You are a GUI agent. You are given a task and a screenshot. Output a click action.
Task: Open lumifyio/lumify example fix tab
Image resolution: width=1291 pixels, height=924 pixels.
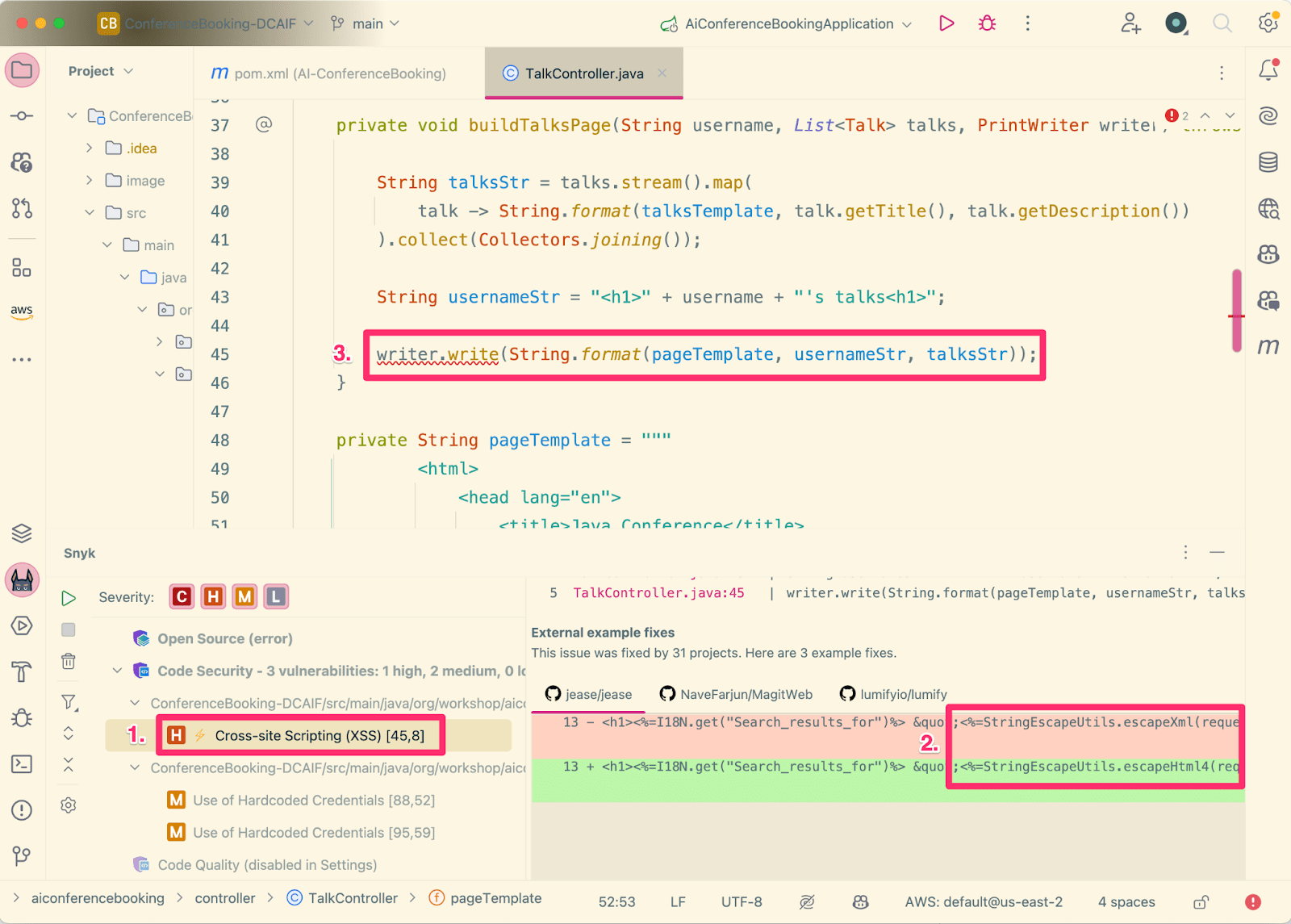(893, 694)
